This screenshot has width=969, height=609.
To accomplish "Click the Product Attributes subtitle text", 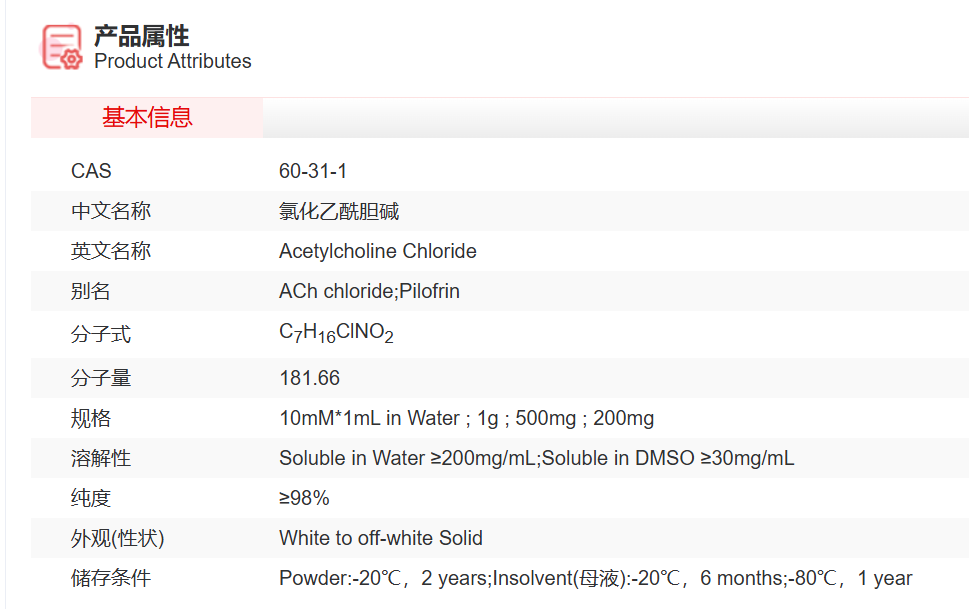I will click(x=173, y=61).
